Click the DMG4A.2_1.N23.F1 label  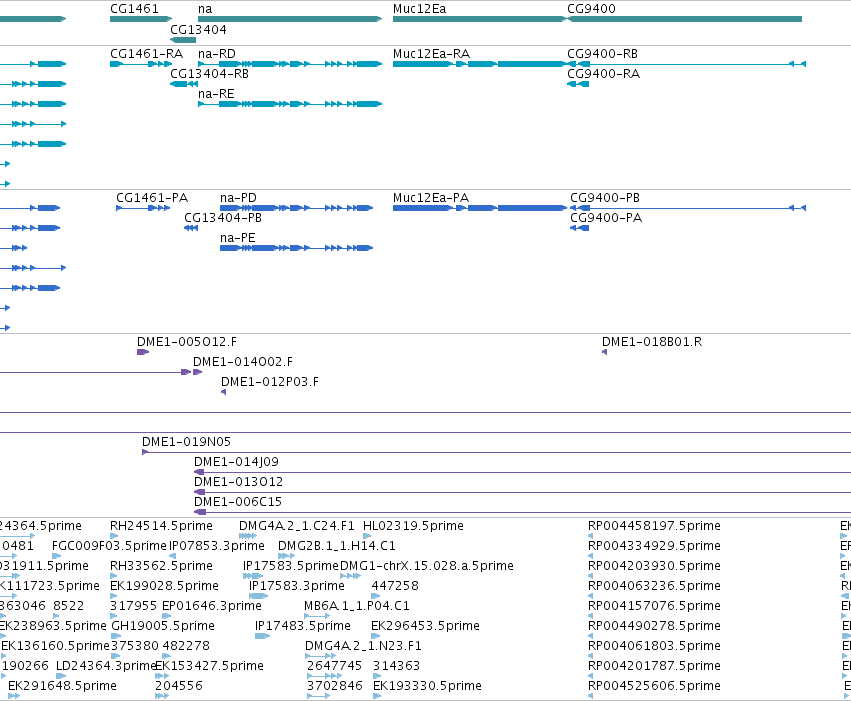point(363,646)
